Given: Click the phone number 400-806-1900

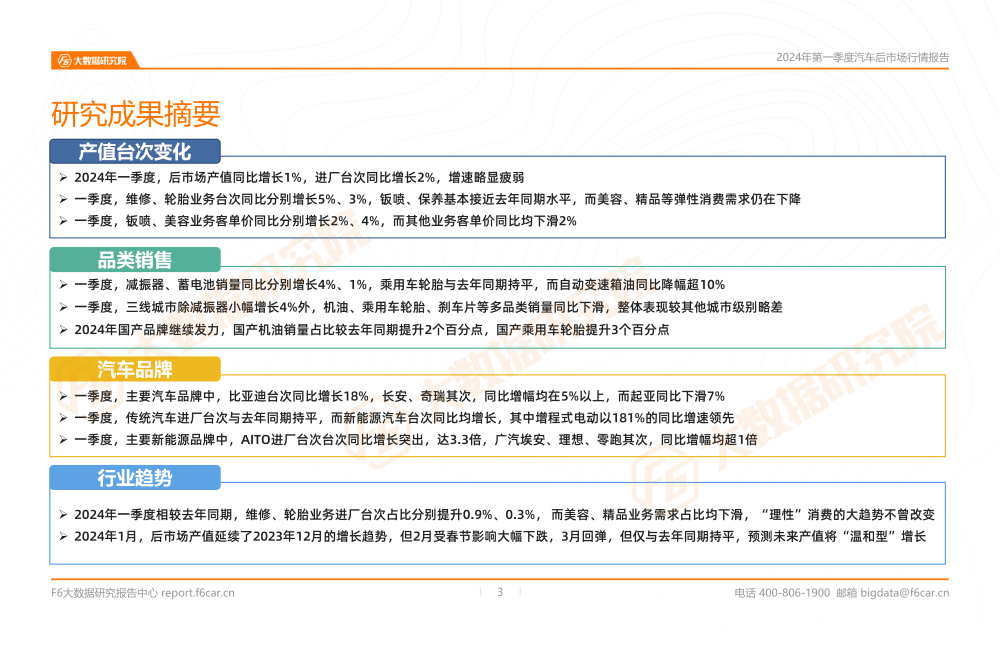Looking at the screenshot, I should click(x=794, y=593).
